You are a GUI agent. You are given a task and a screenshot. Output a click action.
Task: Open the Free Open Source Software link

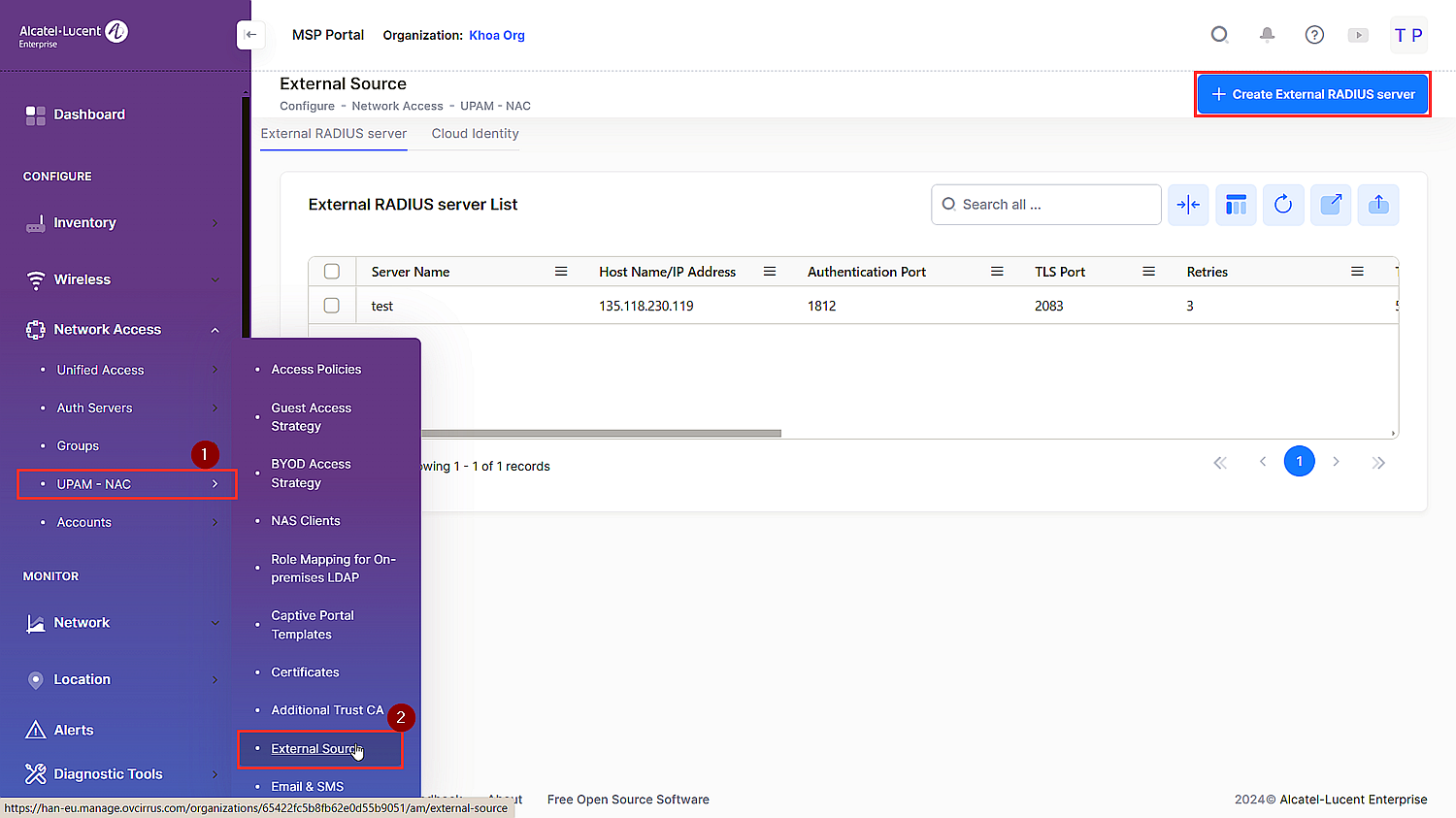pyautogui.click(x=628, y=800)
